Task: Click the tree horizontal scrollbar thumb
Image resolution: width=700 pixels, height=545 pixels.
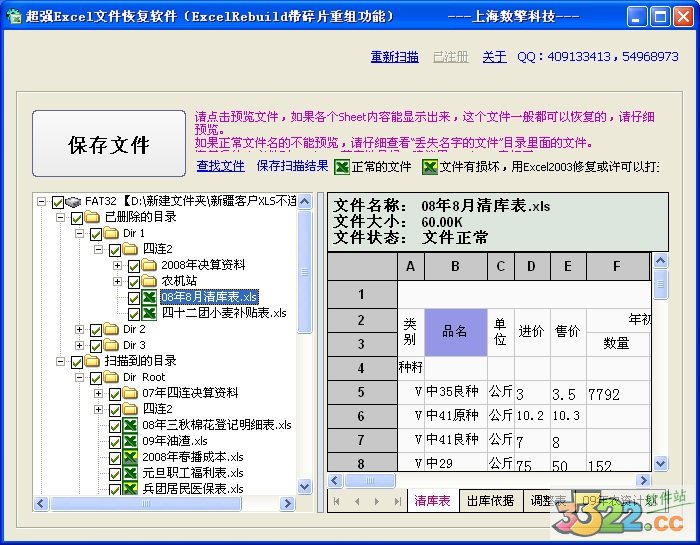Action: (x=146, y=504)
